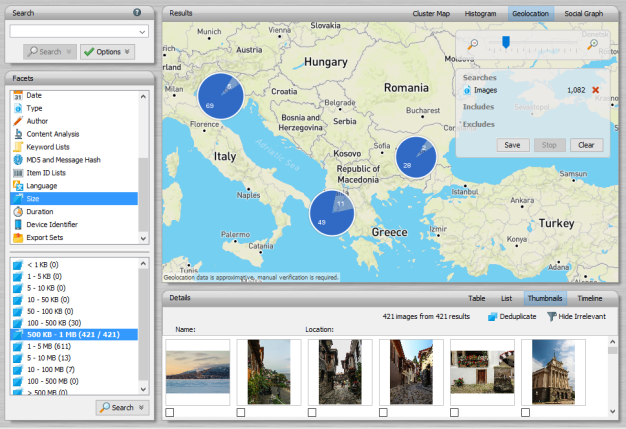This screenshot has height=429, width=626.
Task: Zoom in the map with magnifier icon
Action: (593, 43)
